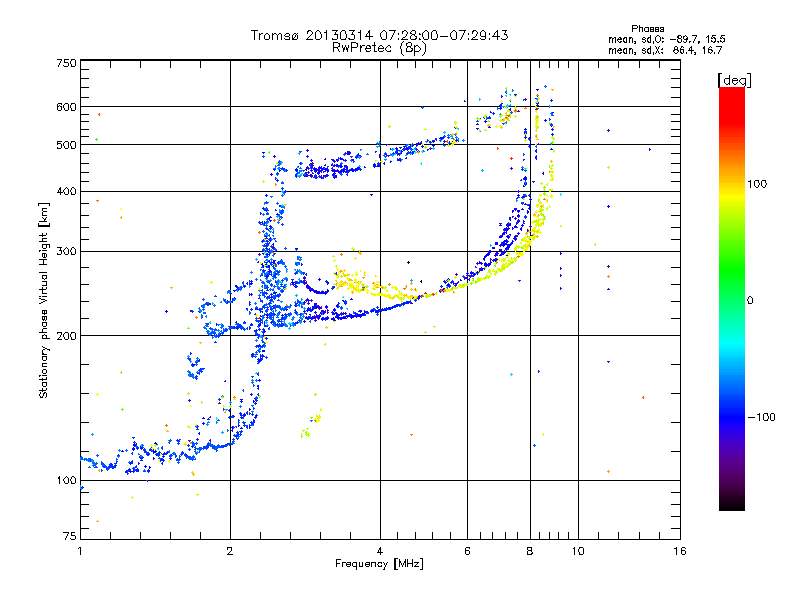Click the x-axis tick label '8'
This screenshot has width=800, height=600.
[x=530, y=551]
